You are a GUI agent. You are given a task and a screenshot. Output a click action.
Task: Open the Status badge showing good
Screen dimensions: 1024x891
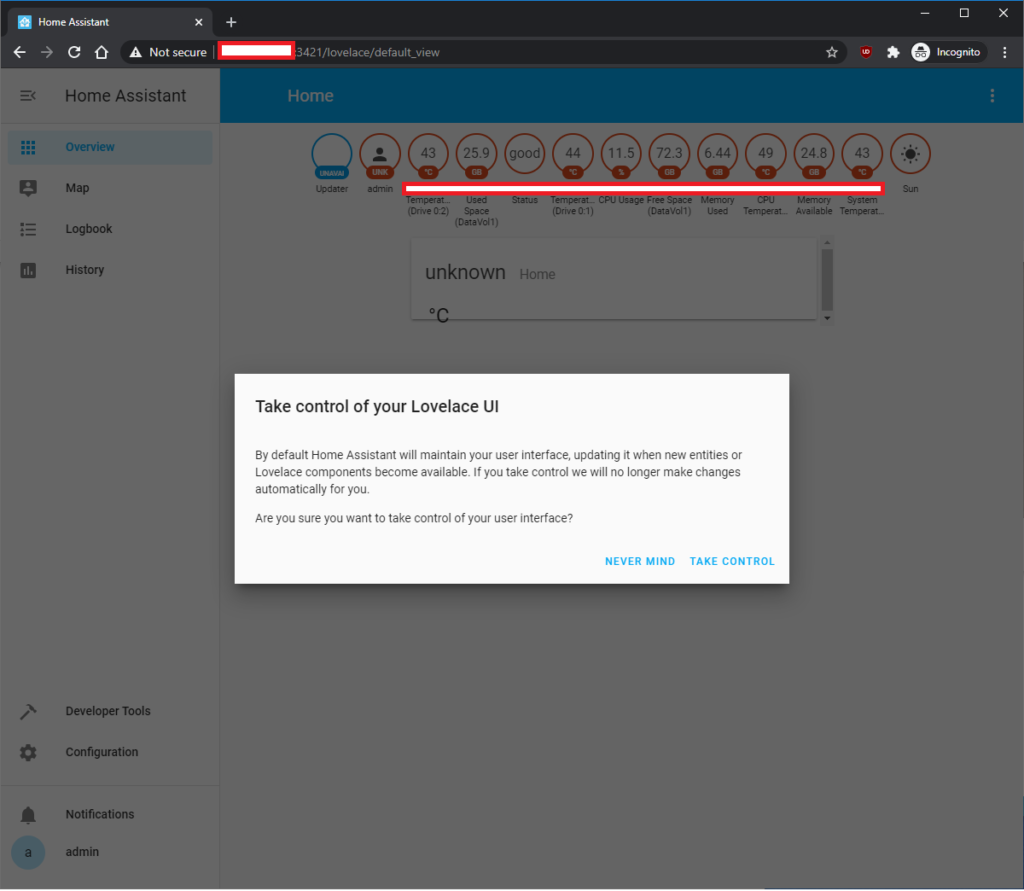click(x=524, y=154)
